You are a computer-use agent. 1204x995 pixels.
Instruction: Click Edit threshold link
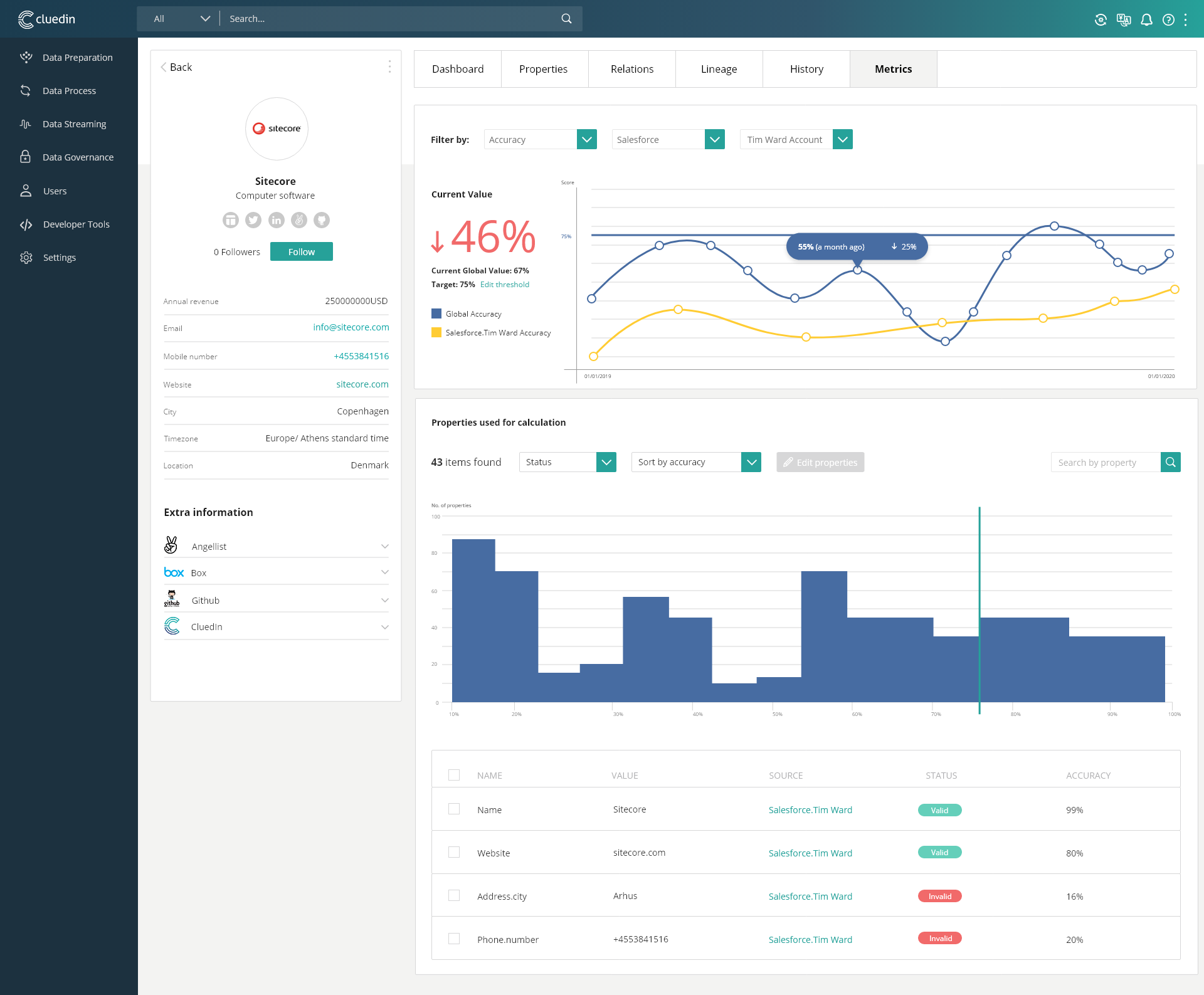pos(505,285)
